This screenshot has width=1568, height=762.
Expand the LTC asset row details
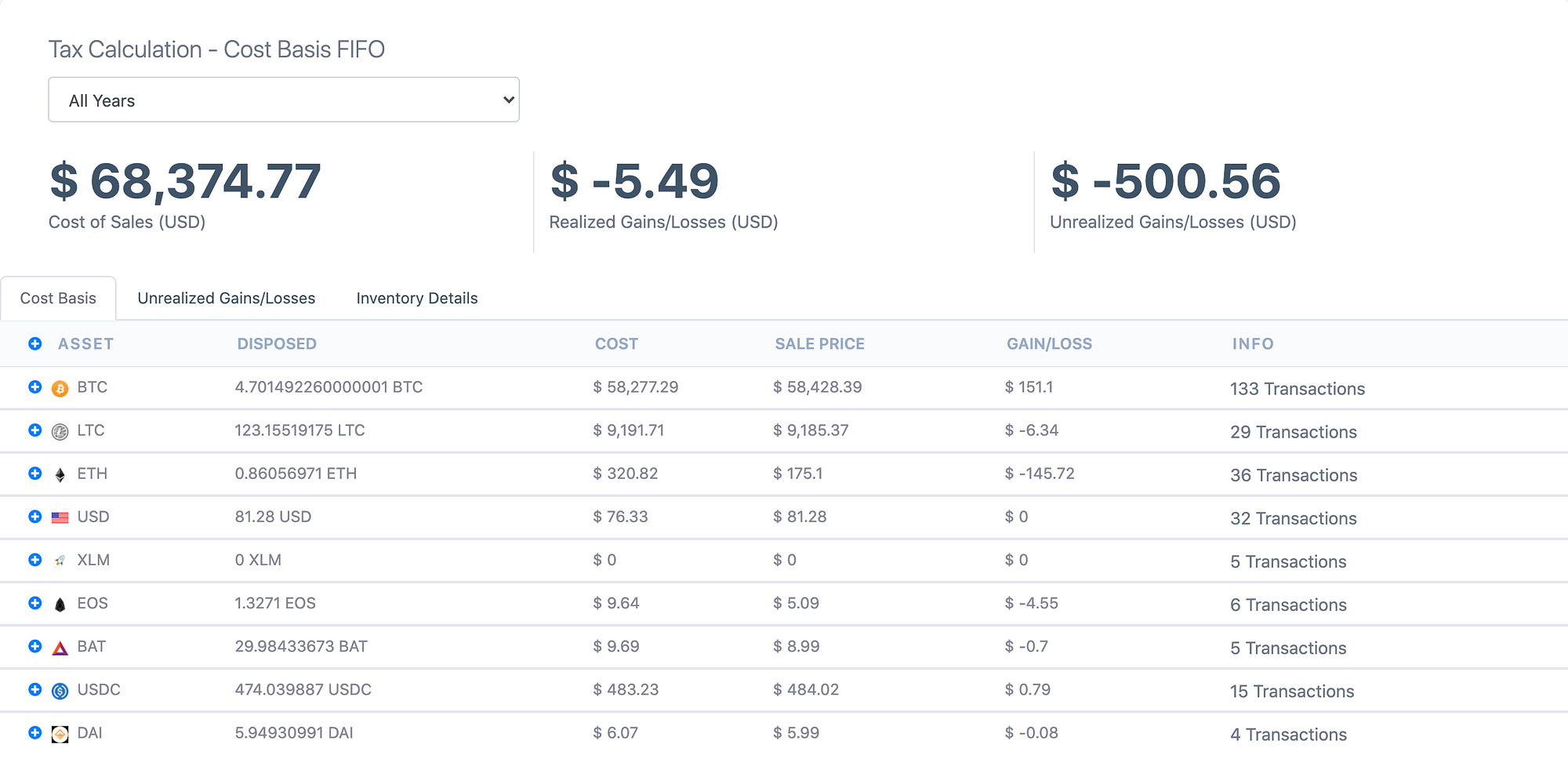point(34,430)
